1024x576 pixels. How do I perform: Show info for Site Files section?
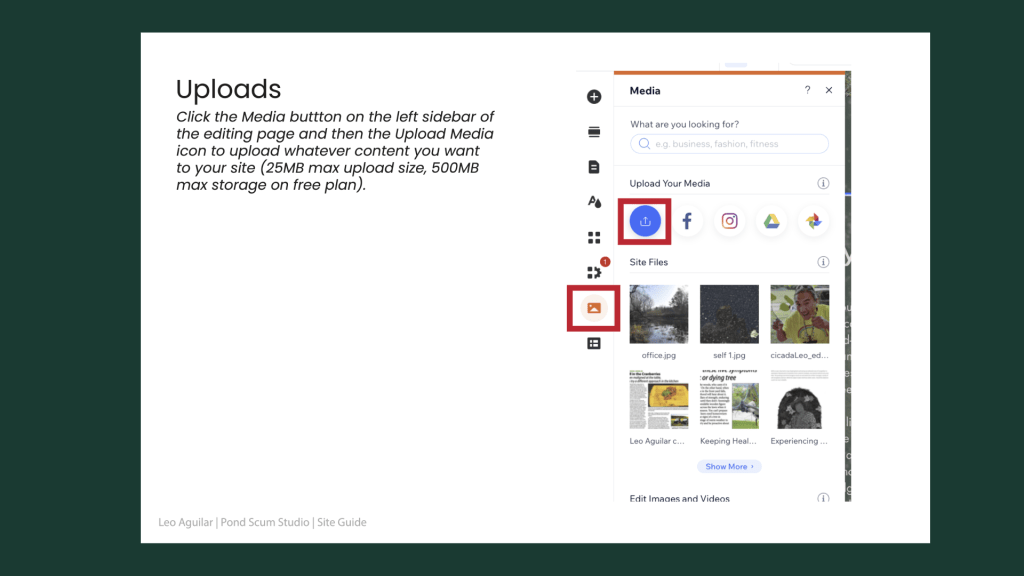(823, 262)
